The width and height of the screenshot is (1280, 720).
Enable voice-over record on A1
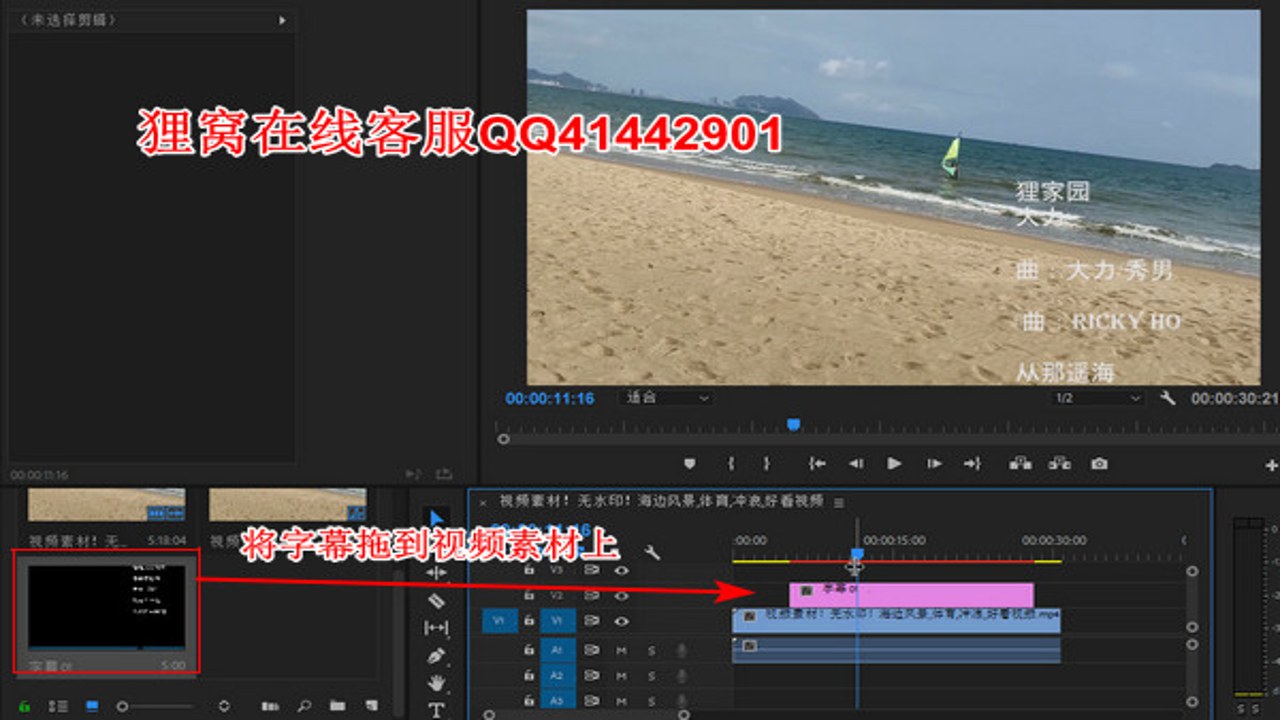pyautogui.click(x=682, y=650)
